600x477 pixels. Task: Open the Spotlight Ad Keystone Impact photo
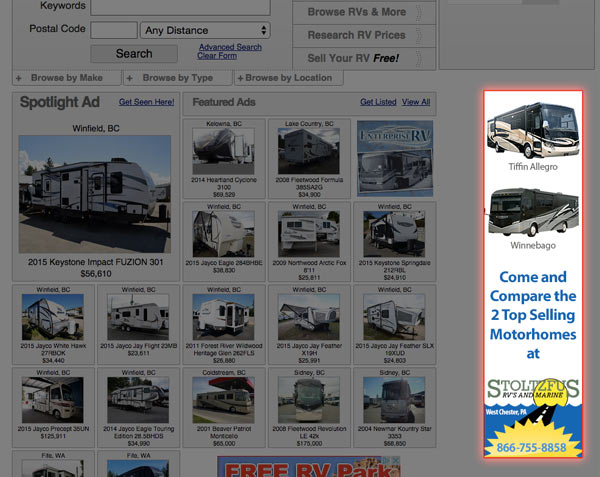pyautogui.click(x=95, y=194)
